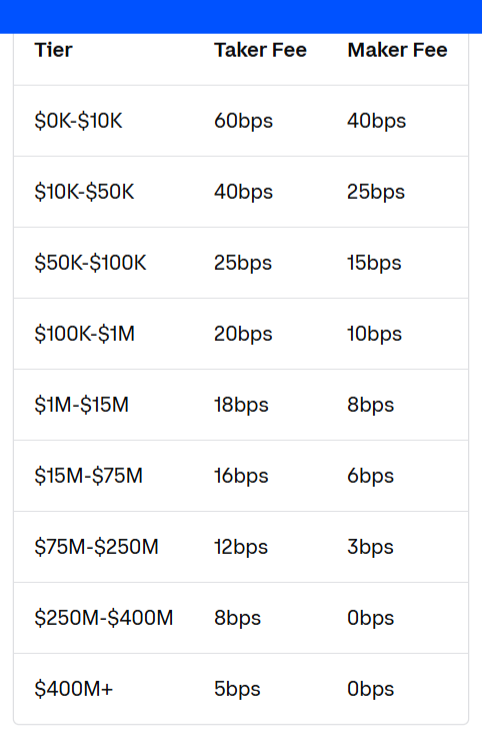The width and height of the screenshot is (482, 738).
Task: Click the 15bps maker fee value
Action: [374, 264]
